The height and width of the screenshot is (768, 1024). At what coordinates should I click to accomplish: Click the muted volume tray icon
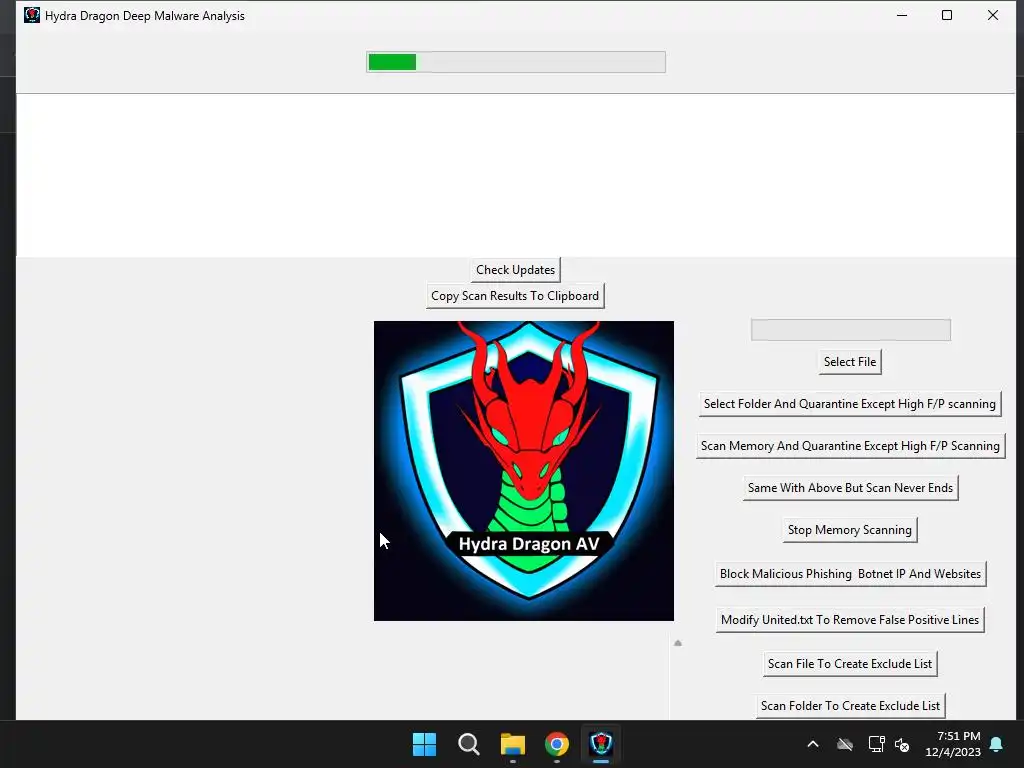902,744
